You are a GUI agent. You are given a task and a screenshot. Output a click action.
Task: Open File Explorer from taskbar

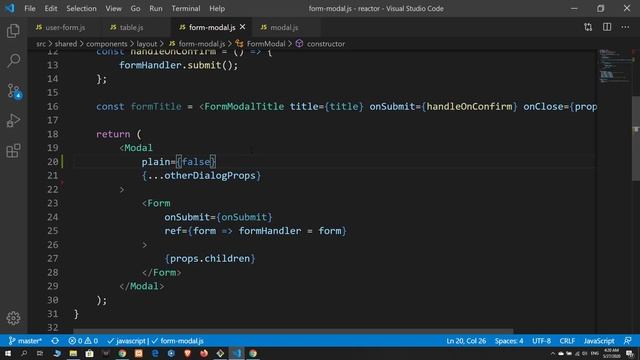pos(73,353)
